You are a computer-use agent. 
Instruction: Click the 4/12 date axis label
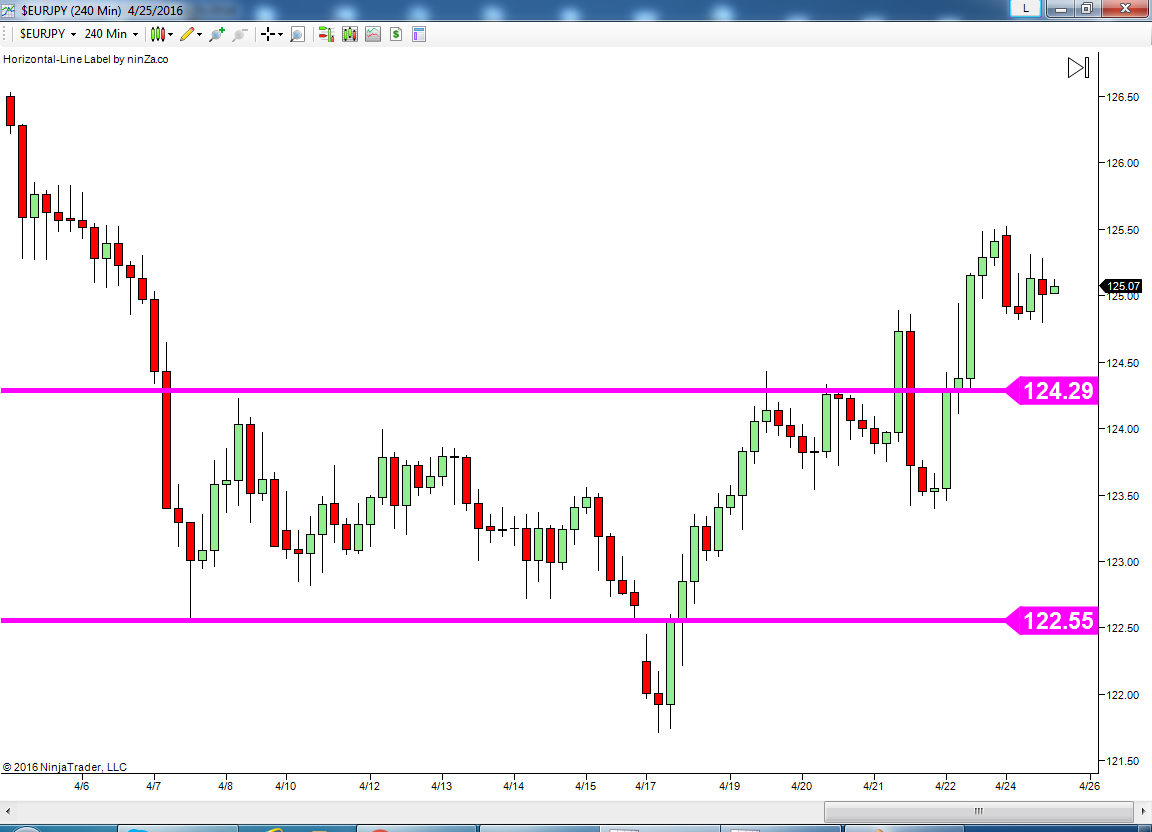tap(370, 786)
